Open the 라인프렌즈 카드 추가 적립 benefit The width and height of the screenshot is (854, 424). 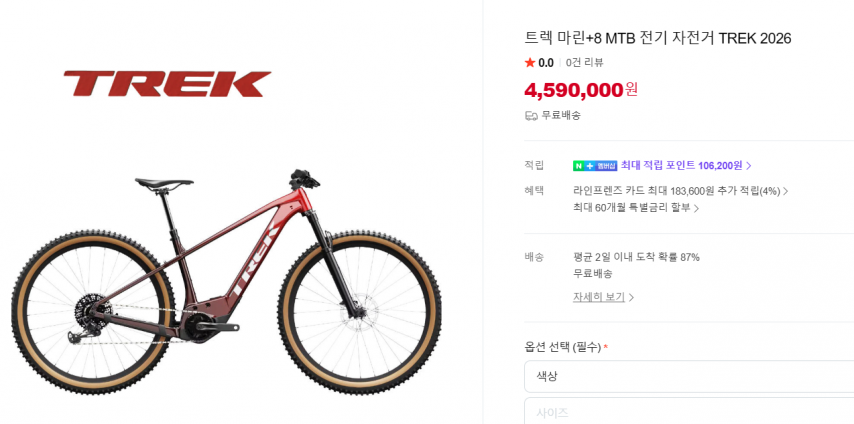click(x=676, y=191)
